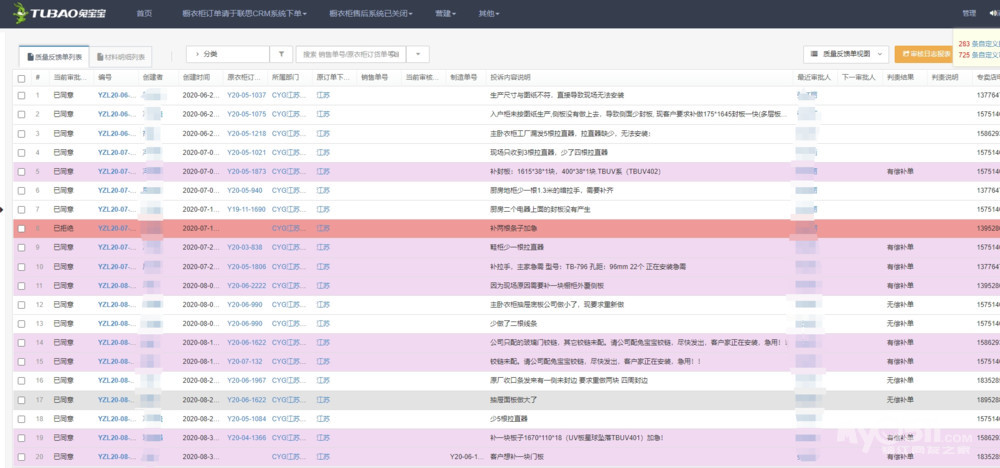Sort by the 创建时间 column header
1000x468 pixels.
tap(197, 77)
